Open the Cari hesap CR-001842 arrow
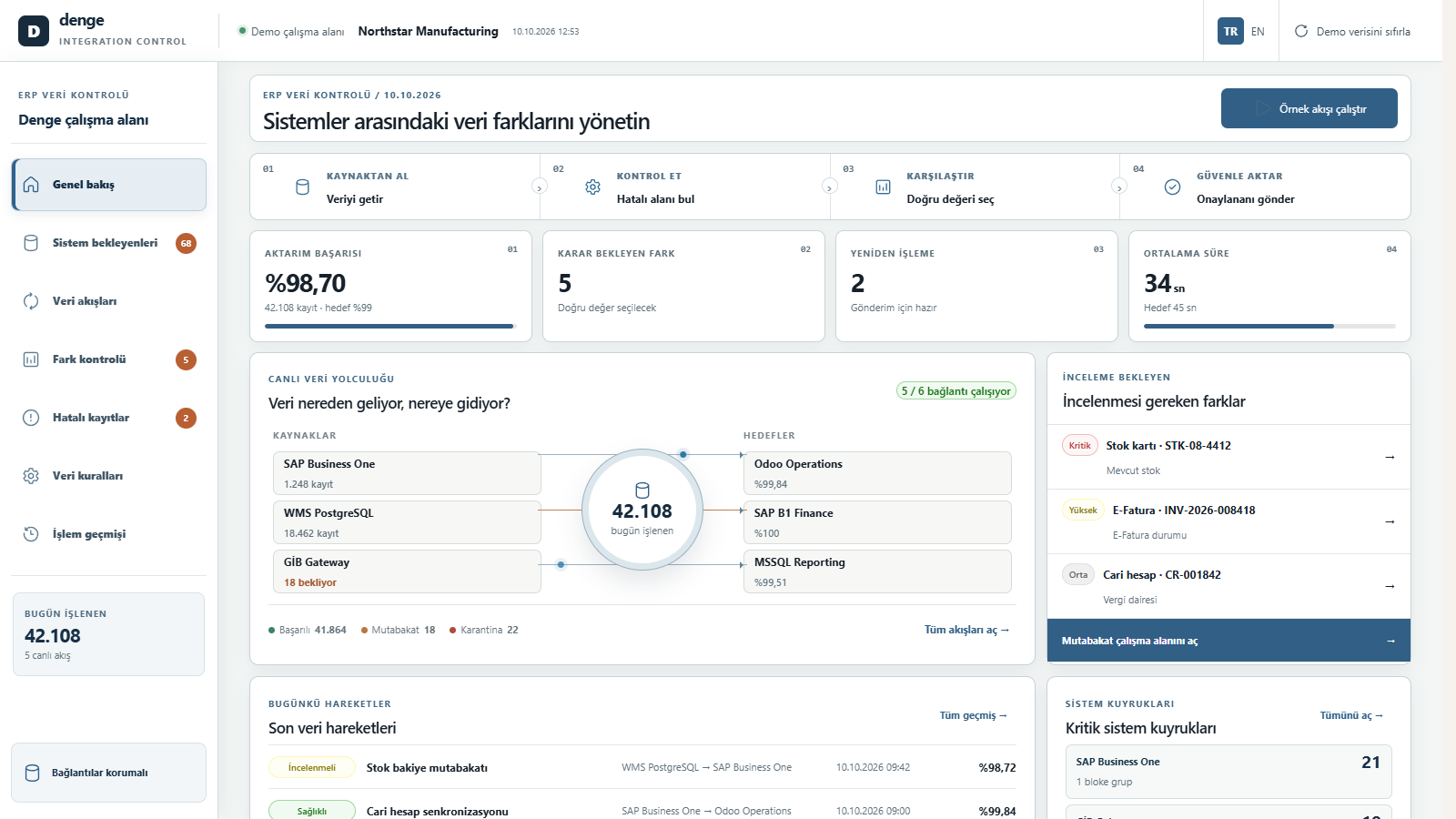The height and width of the screenshot is (819, 1456). pos(1390,586)
